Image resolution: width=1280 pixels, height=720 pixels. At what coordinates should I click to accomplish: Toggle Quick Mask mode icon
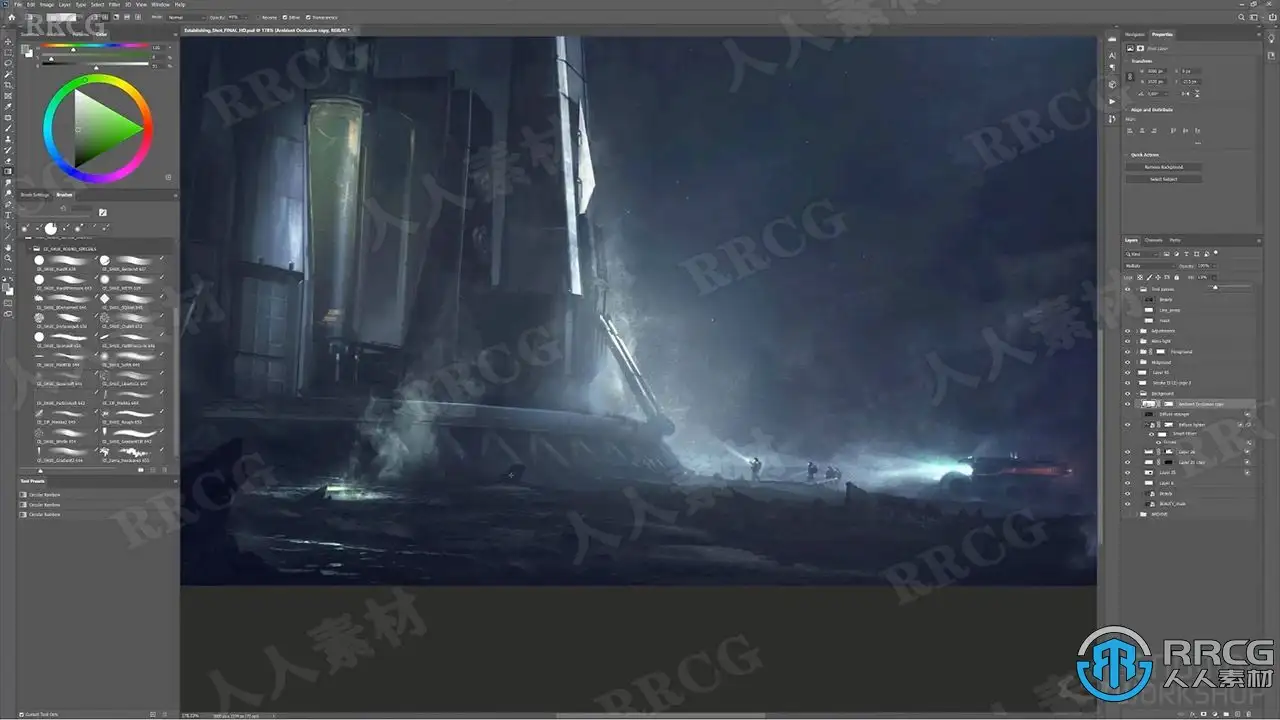click(x=9, y=305)
